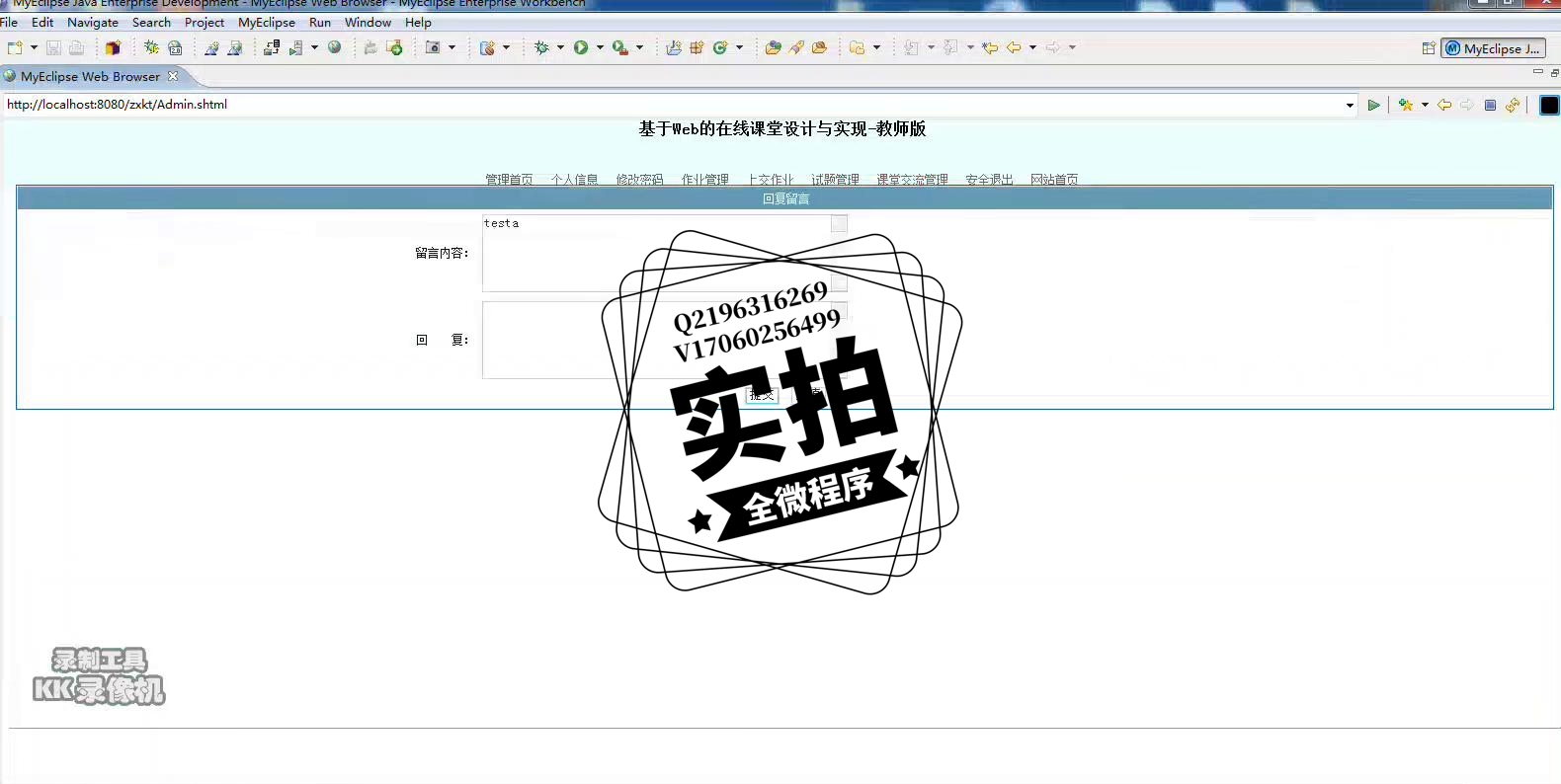Click the browser URL address field

coord(674,104)
